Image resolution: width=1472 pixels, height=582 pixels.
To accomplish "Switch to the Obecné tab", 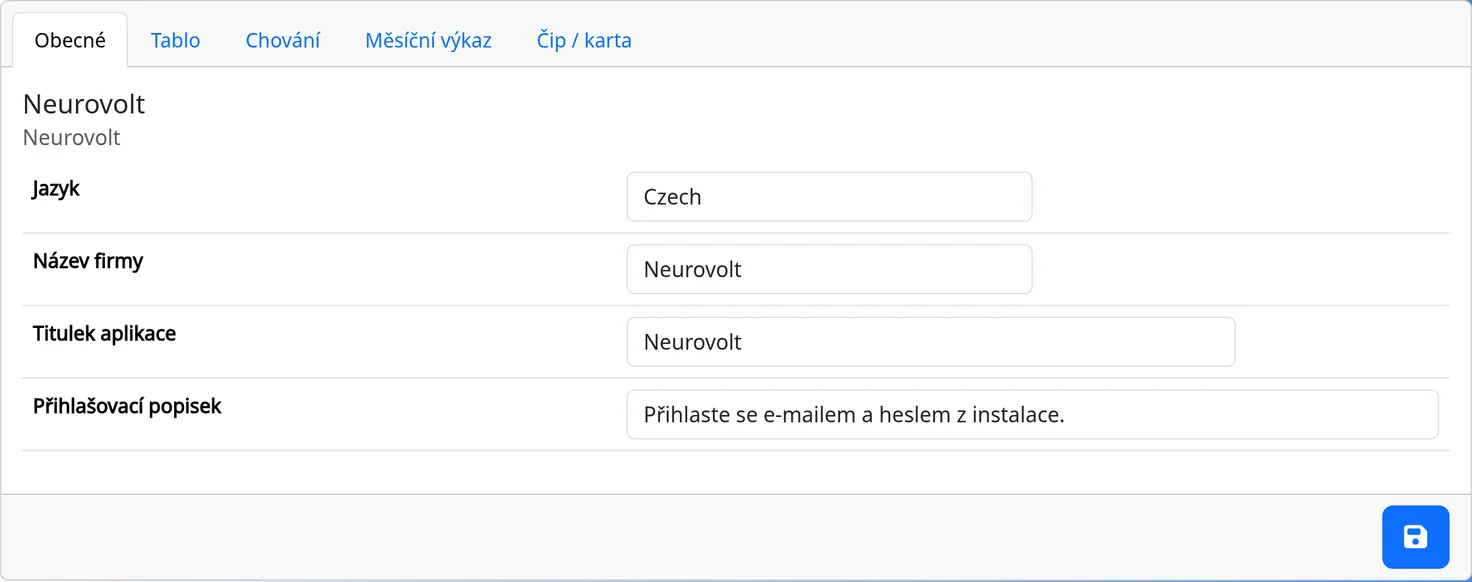I will coord(70,40).
